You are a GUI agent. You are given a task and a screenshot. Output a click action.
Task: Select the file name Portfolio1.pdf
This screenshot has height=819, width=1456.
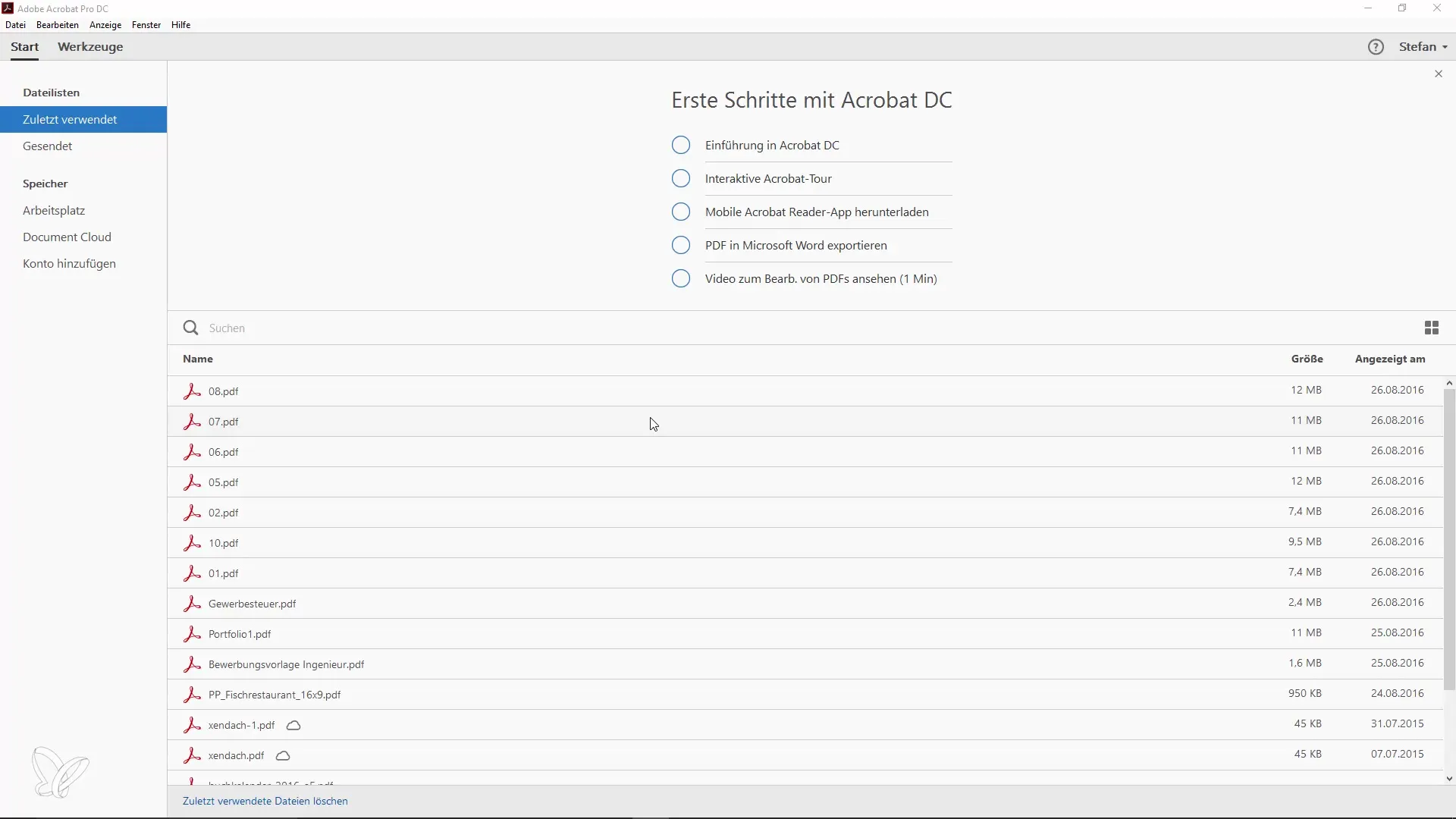(240, 634)
